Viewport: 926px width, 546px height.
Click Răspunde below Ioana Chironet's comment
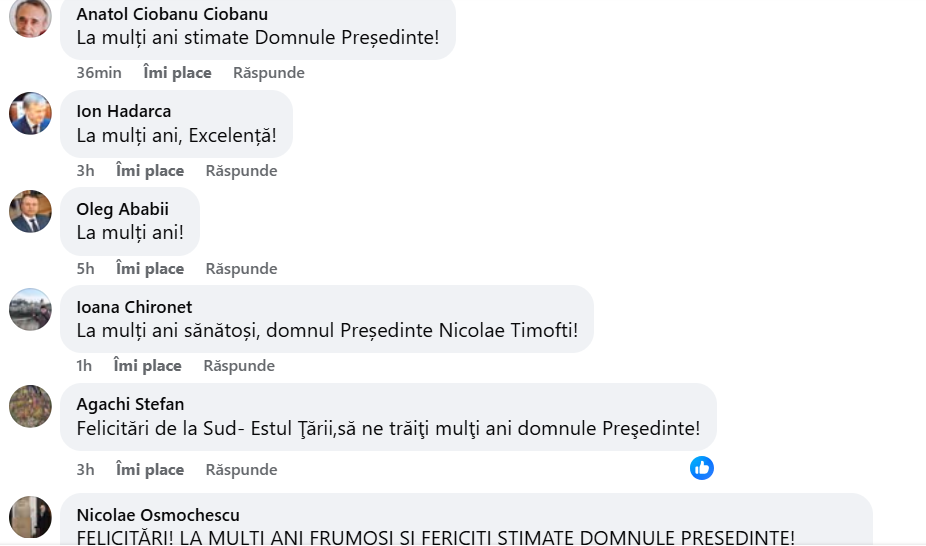tap(239, 366)
